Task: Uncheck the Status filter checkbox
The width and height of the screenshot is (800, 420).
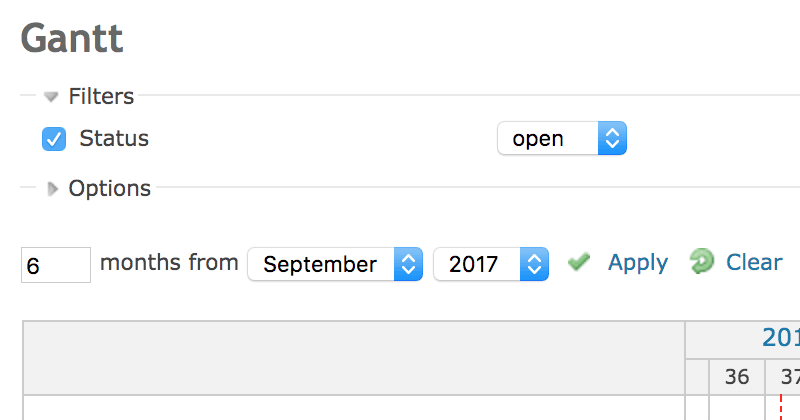Action: 54,139
